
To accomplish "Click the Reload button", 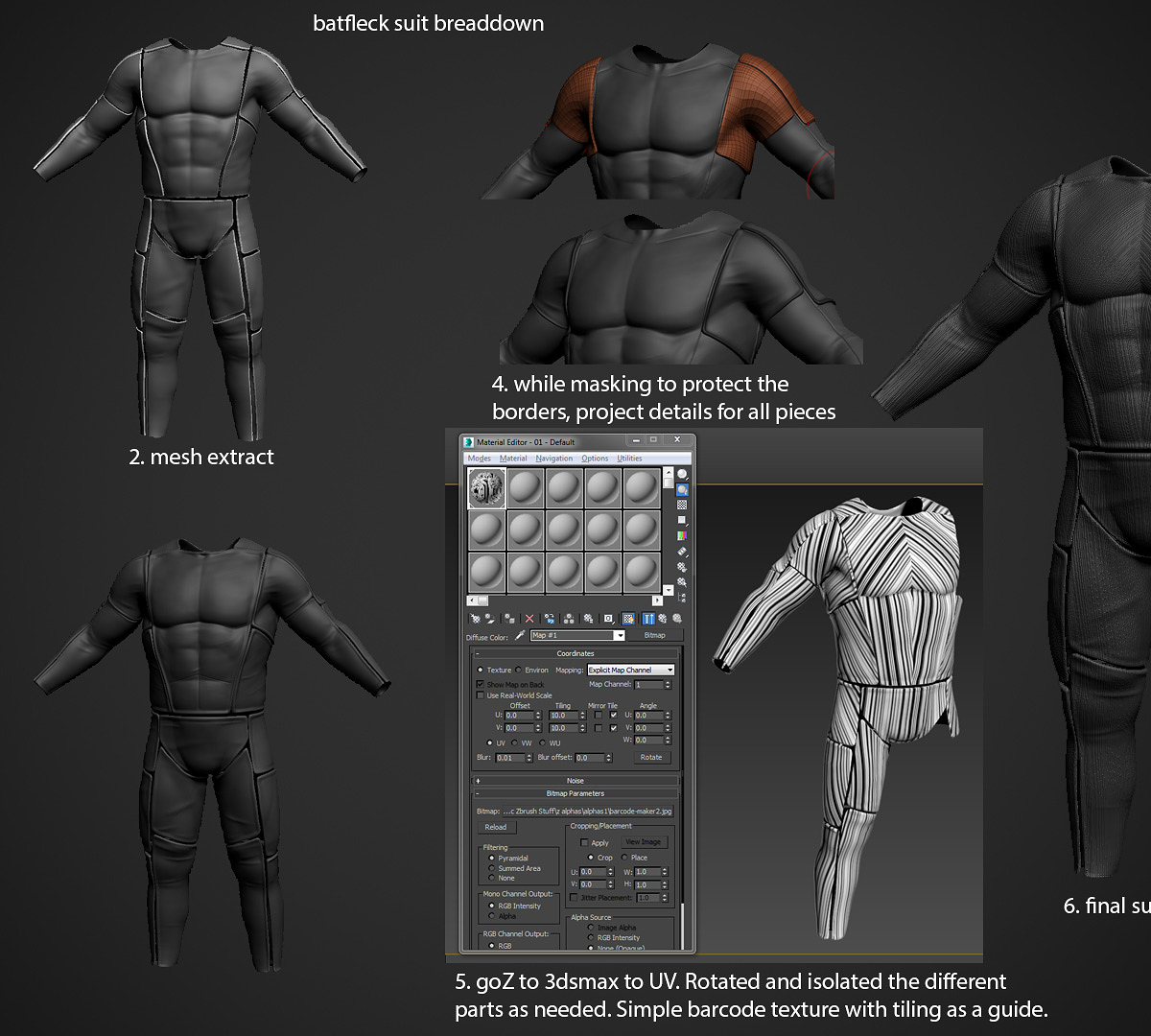I will click(x=496, y=827).
